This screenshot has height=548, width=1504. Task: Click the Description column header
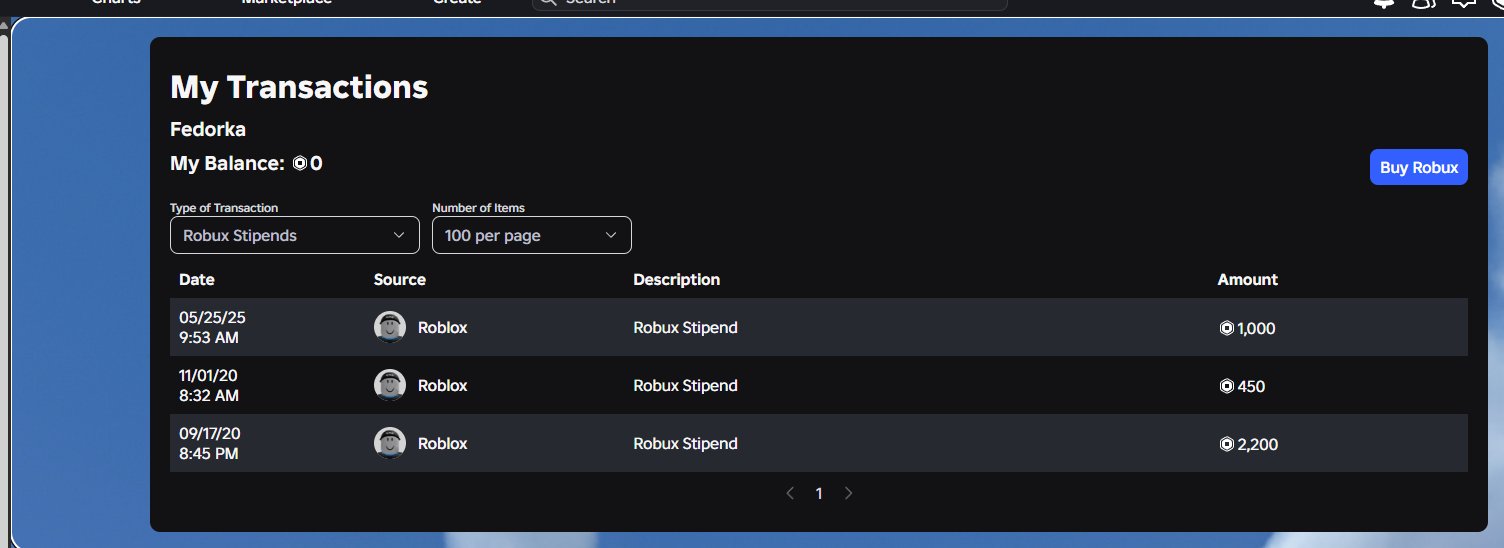point(677,279)
